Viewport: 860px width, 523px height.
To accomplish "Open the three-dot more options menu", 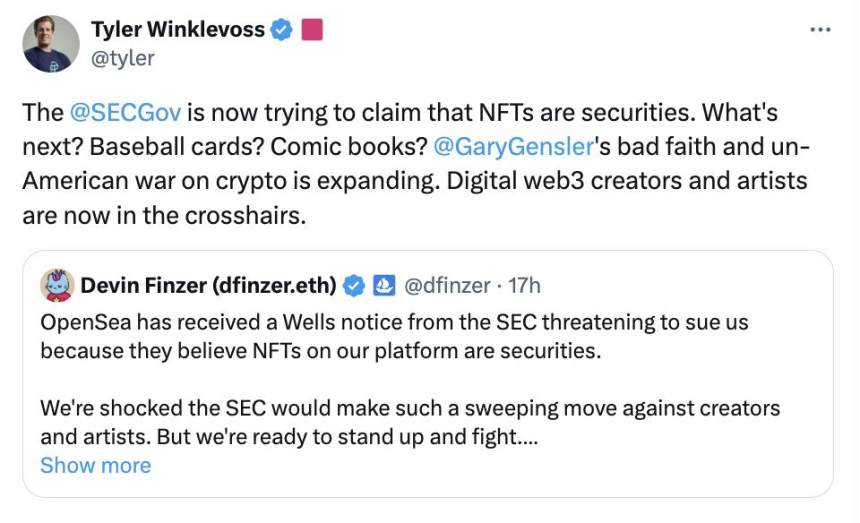I will click(x=820, y=30).
